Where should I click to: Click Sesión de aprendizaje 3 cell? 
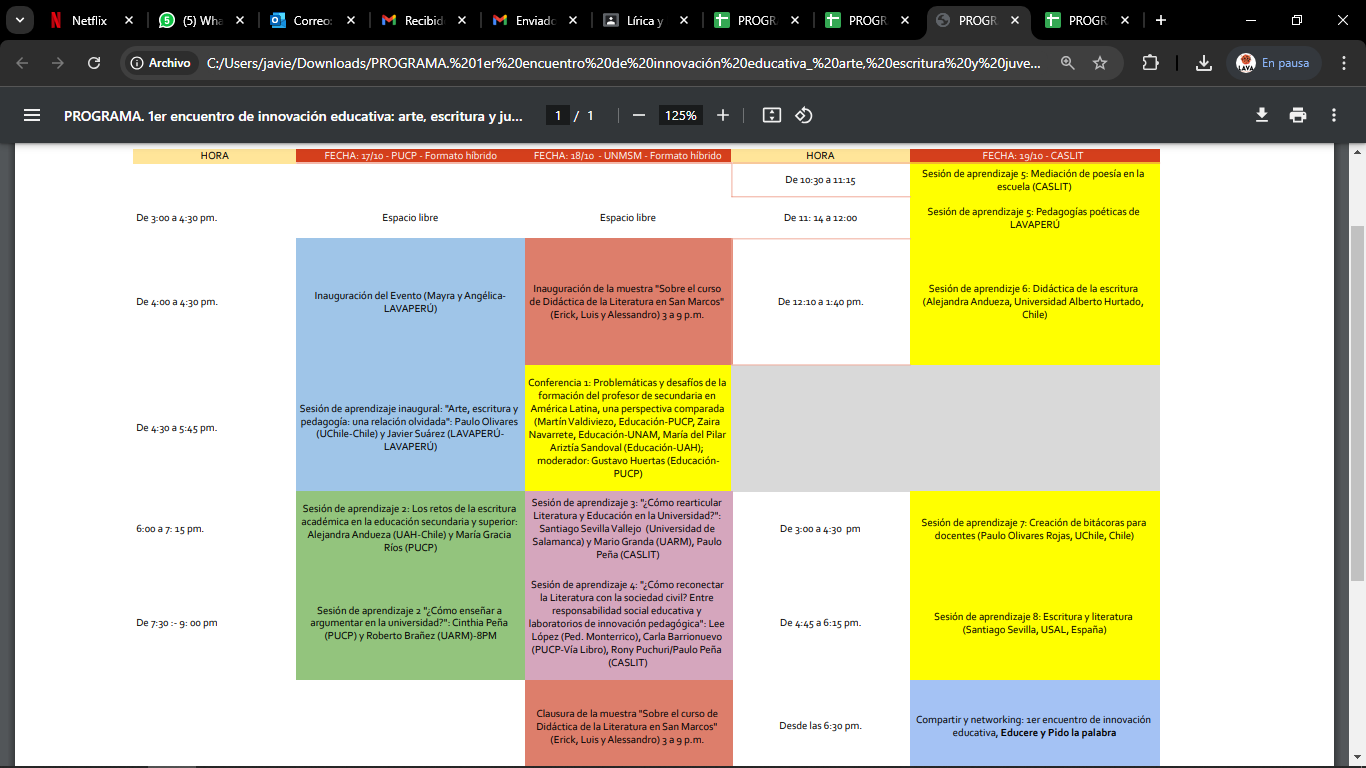[628, 528]
